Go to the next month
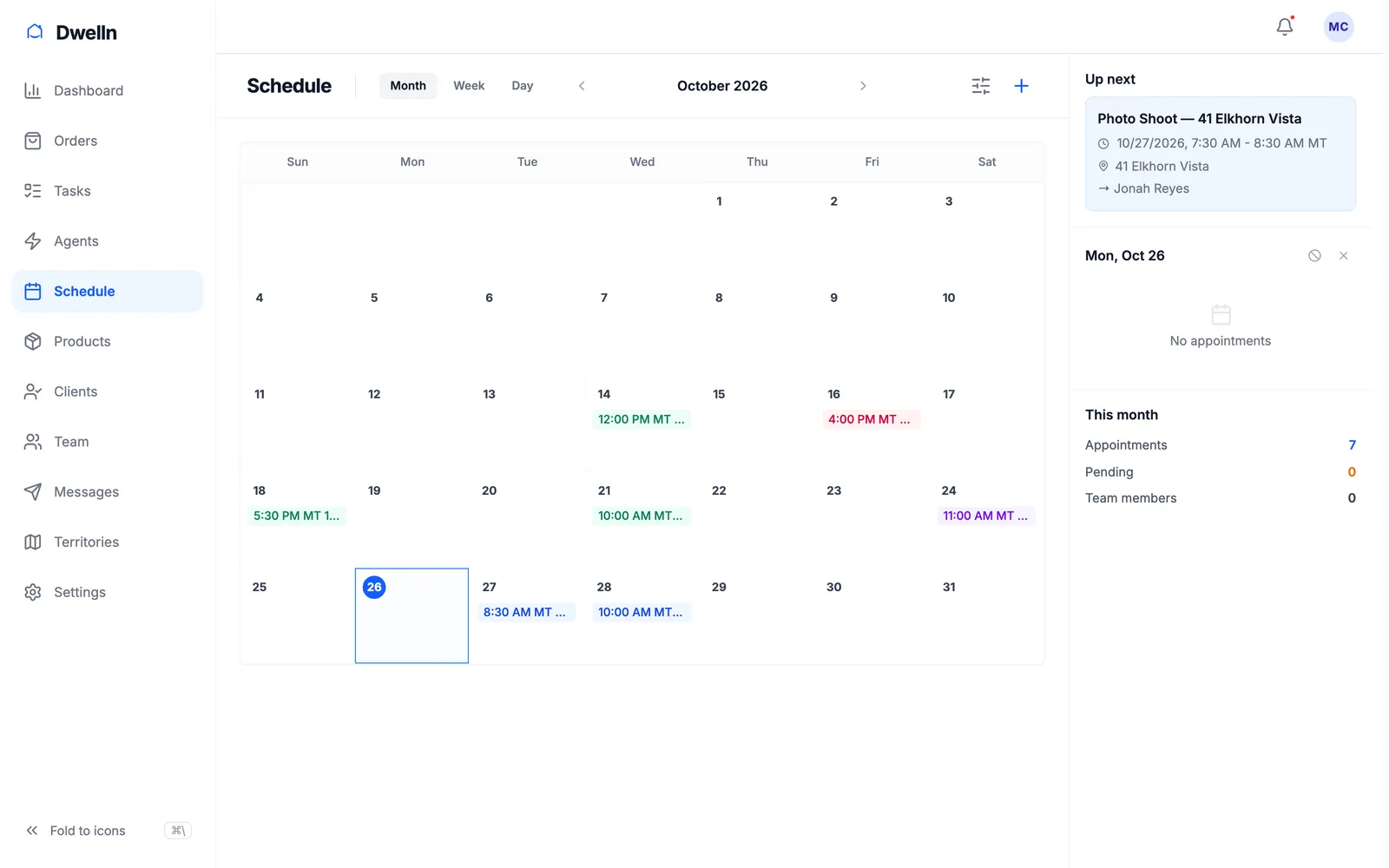 pyautogui.click(x=863, y=86)
